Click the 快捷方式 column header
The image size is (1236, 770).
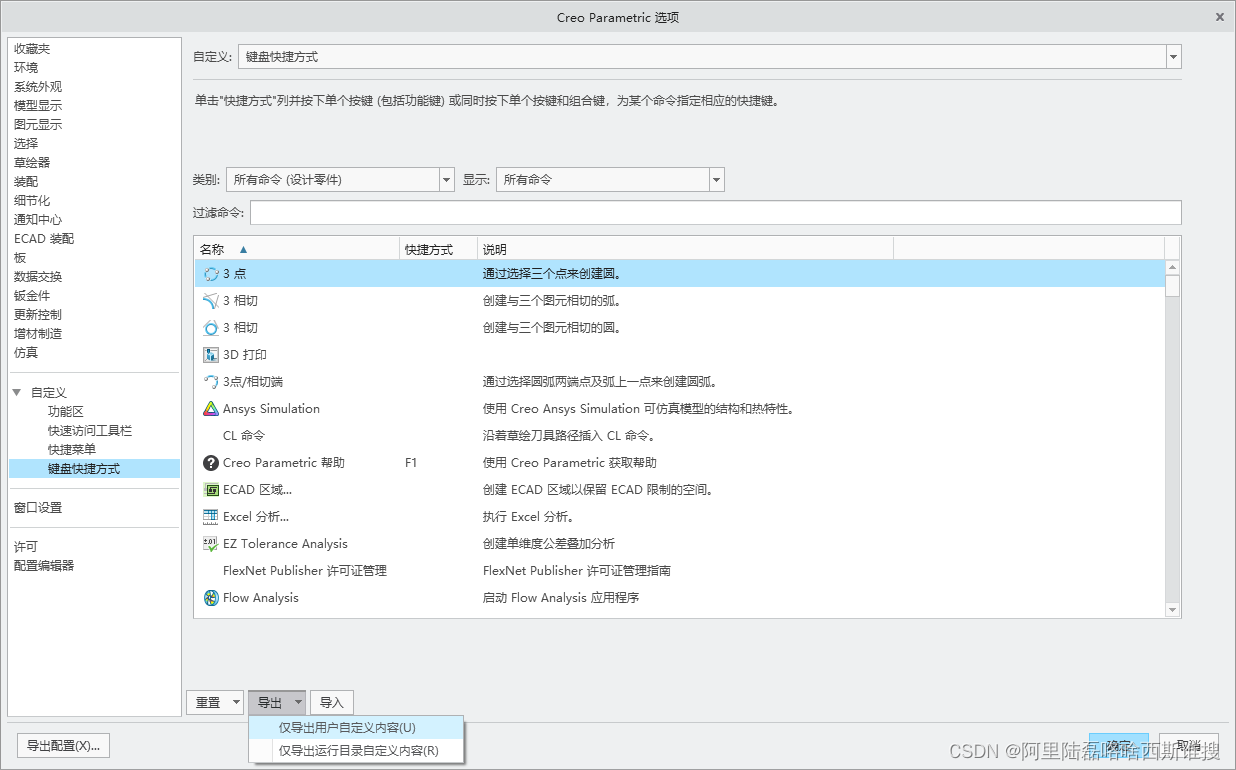[438, 249]
